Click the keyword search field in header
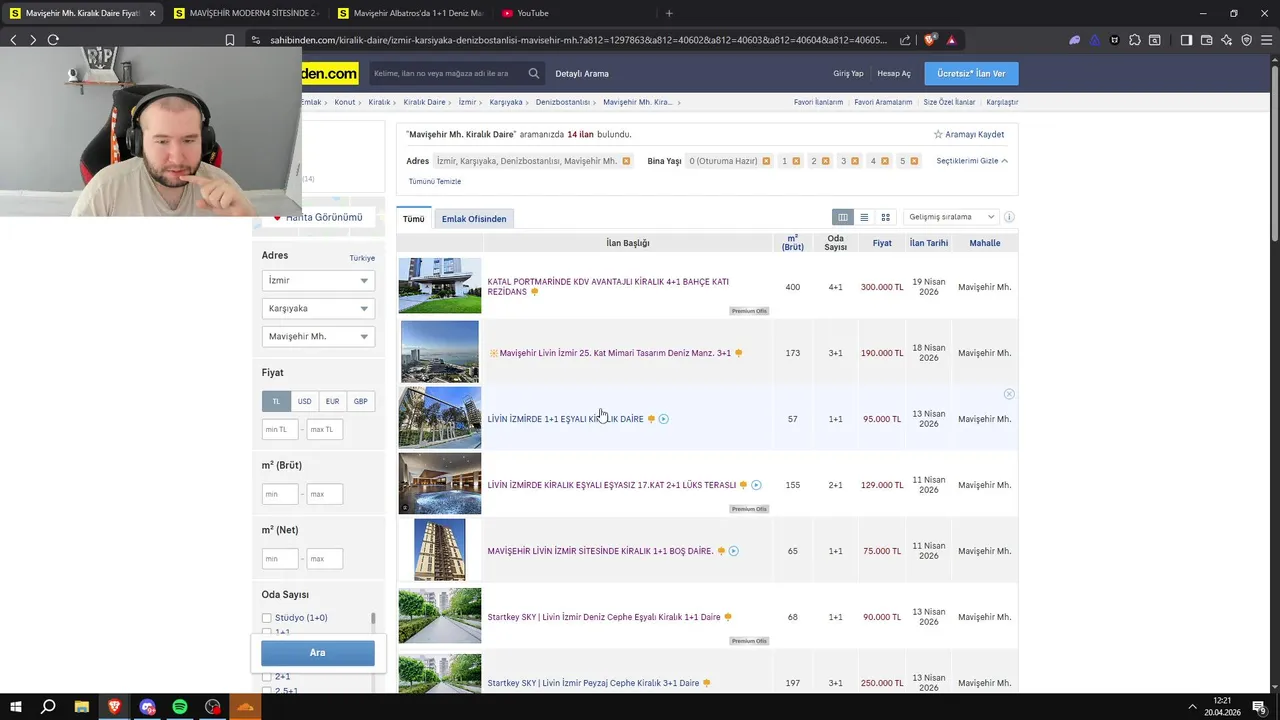Screen dimensions: 1280x720 pos(447,73)
